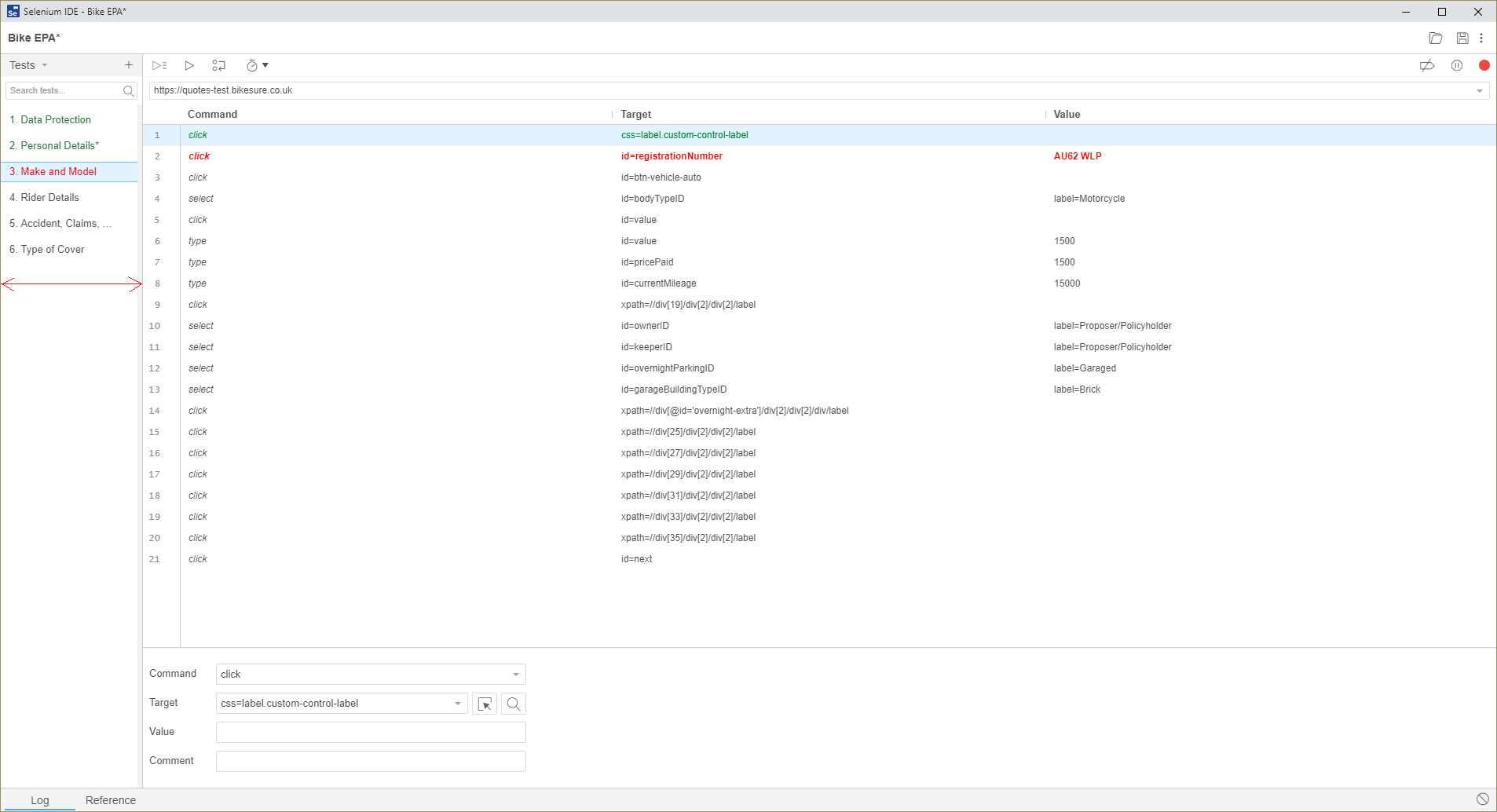Viewport: 1497px width, 812px height.
Task: Open the three-dot options menu
Action: (x=1483, y=38)
